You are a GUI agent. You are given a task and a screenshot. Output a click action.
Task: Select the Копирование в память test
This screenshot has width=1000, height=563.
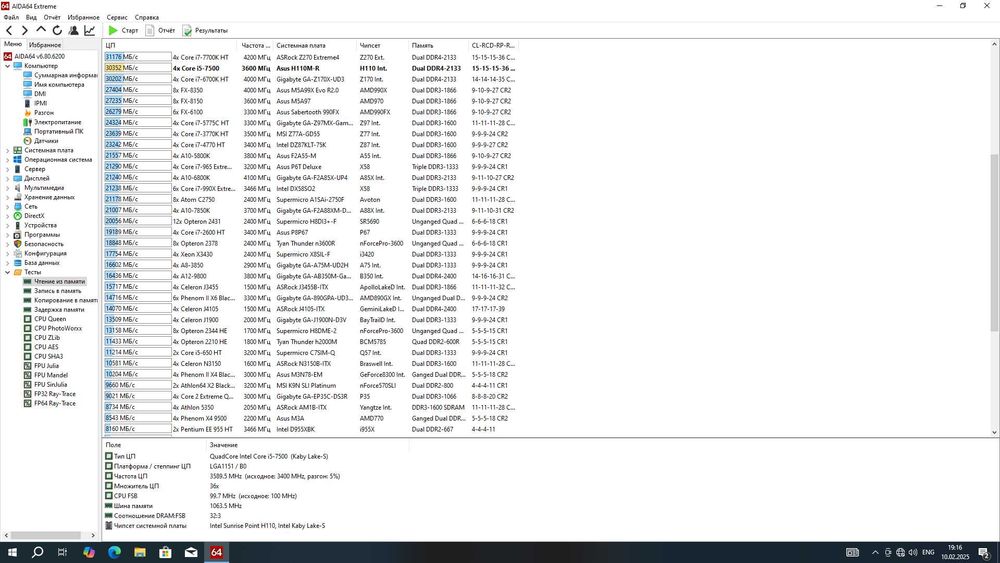point(65,300)
